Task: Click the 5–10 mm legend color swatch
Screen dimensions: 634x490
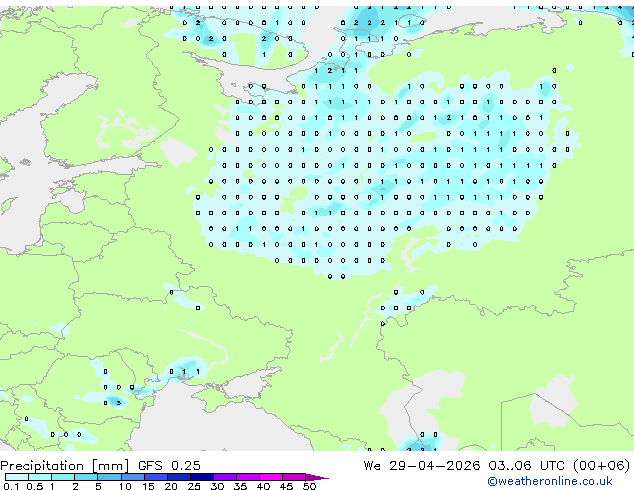Action: tap(109, 477)
